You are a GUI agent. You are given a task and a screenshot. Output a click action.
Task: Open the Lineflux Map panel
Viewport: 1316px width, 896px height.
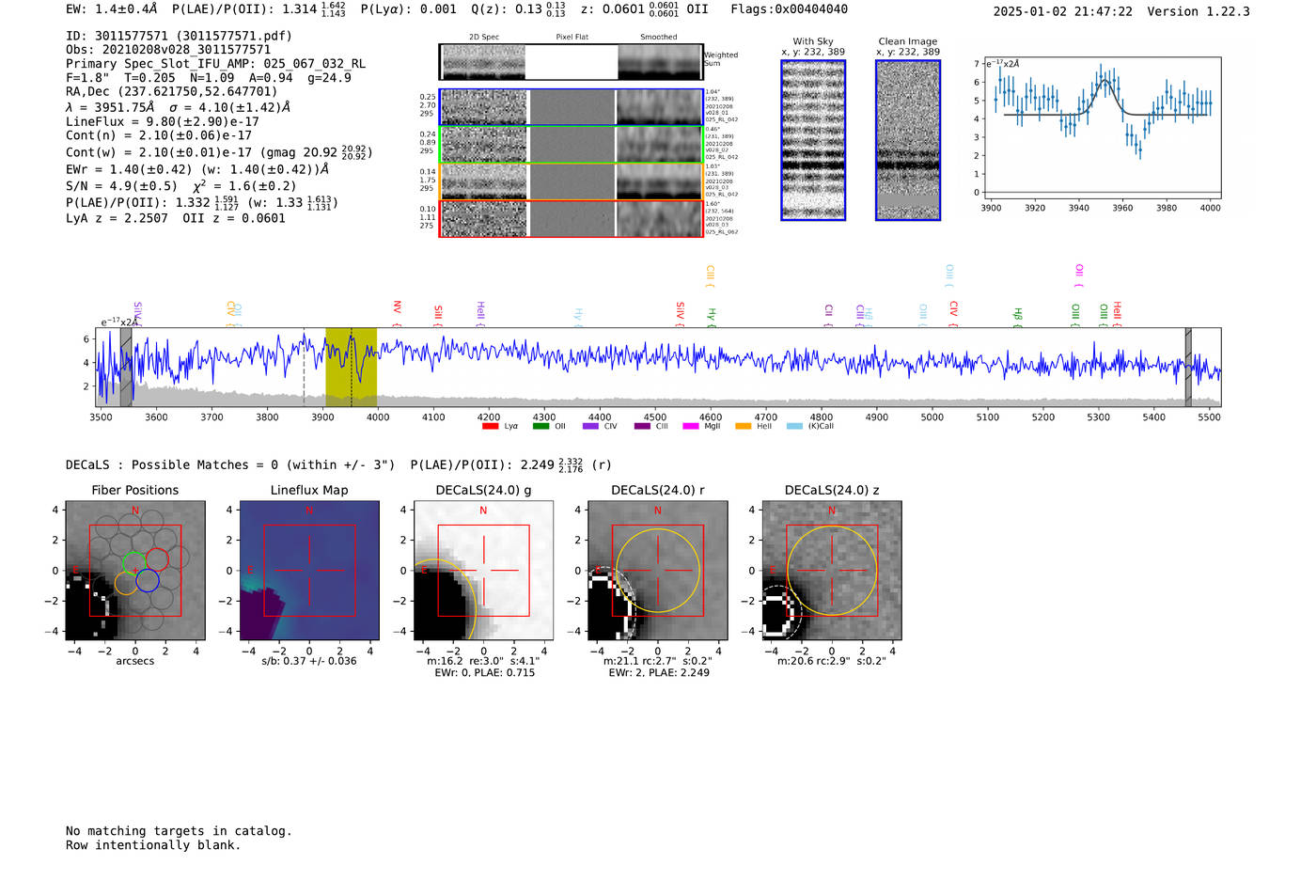[x=309, y=571]
